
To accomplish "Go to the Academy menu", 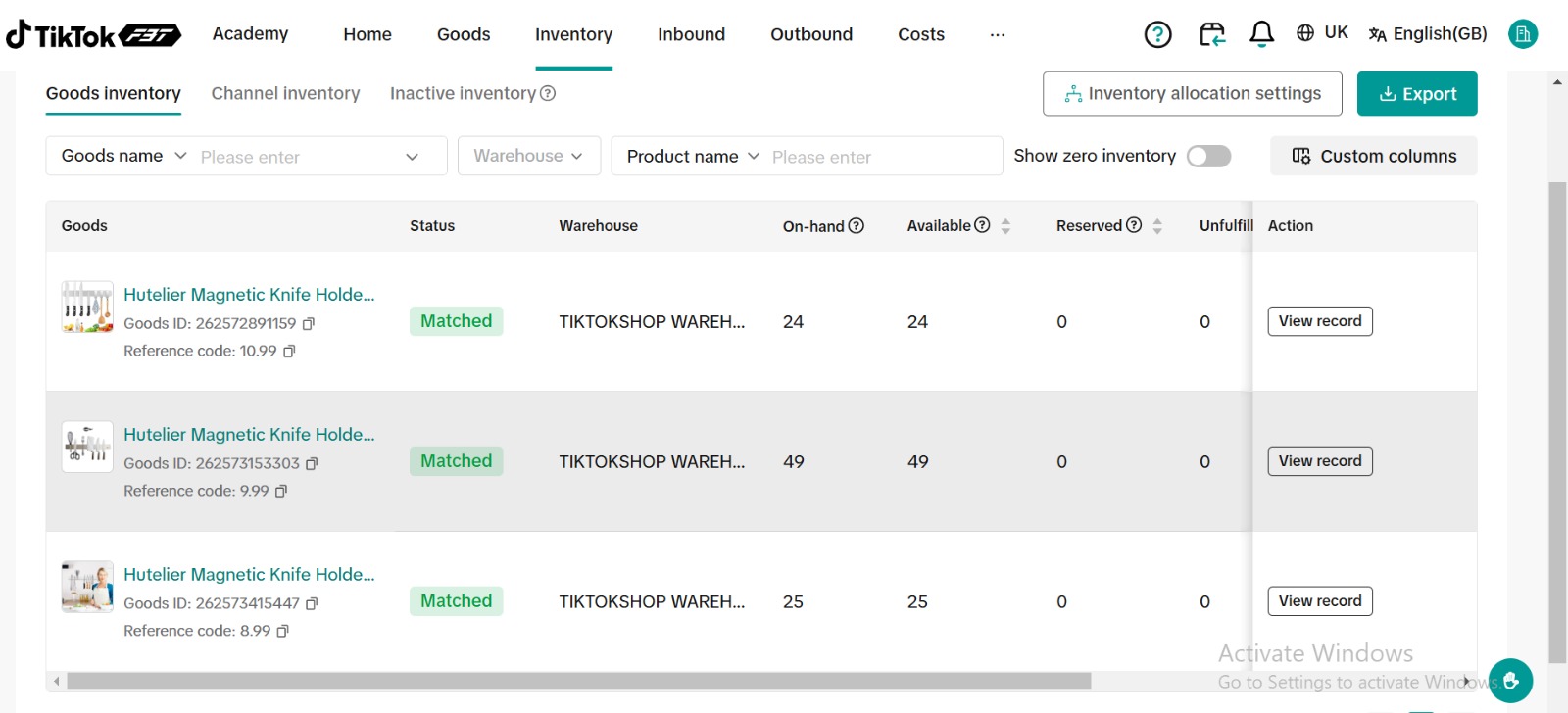I will (x=251, y=33).
